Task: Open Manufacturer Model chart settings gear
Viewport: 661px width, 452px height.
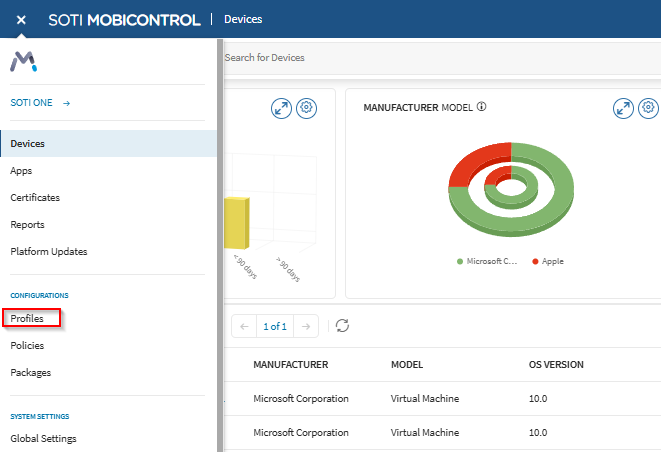Action: pyautogui.click(x=648, y=108)
